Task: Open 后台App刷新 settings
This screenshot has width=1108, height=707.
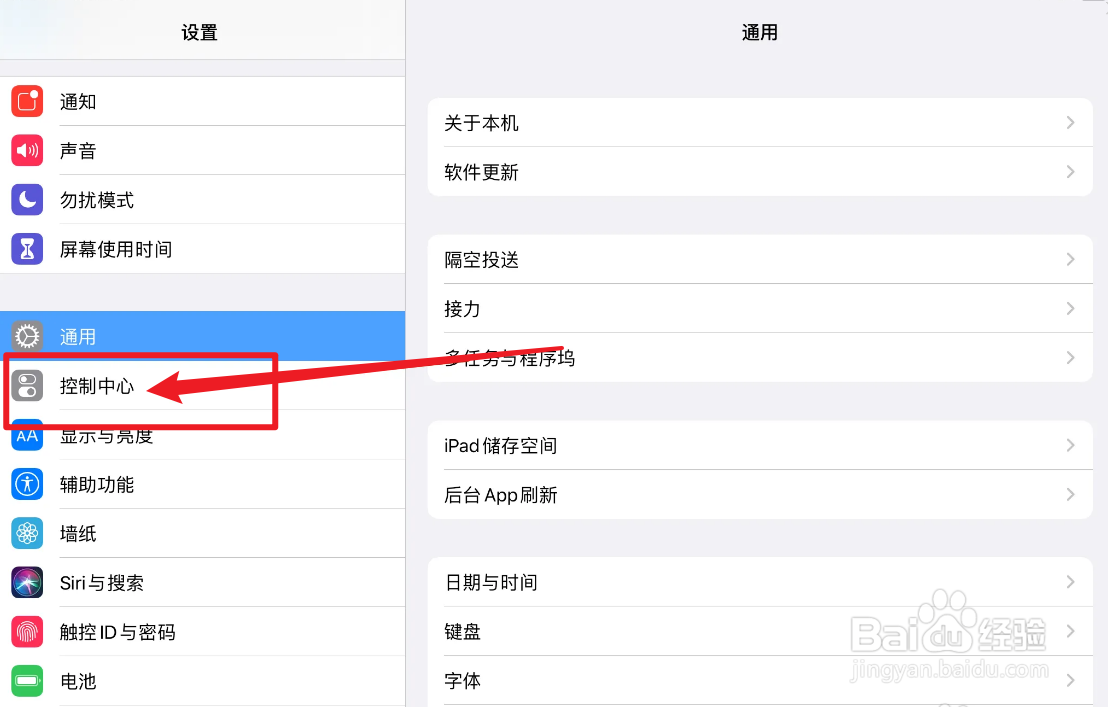Action: (x=759, y=495)
